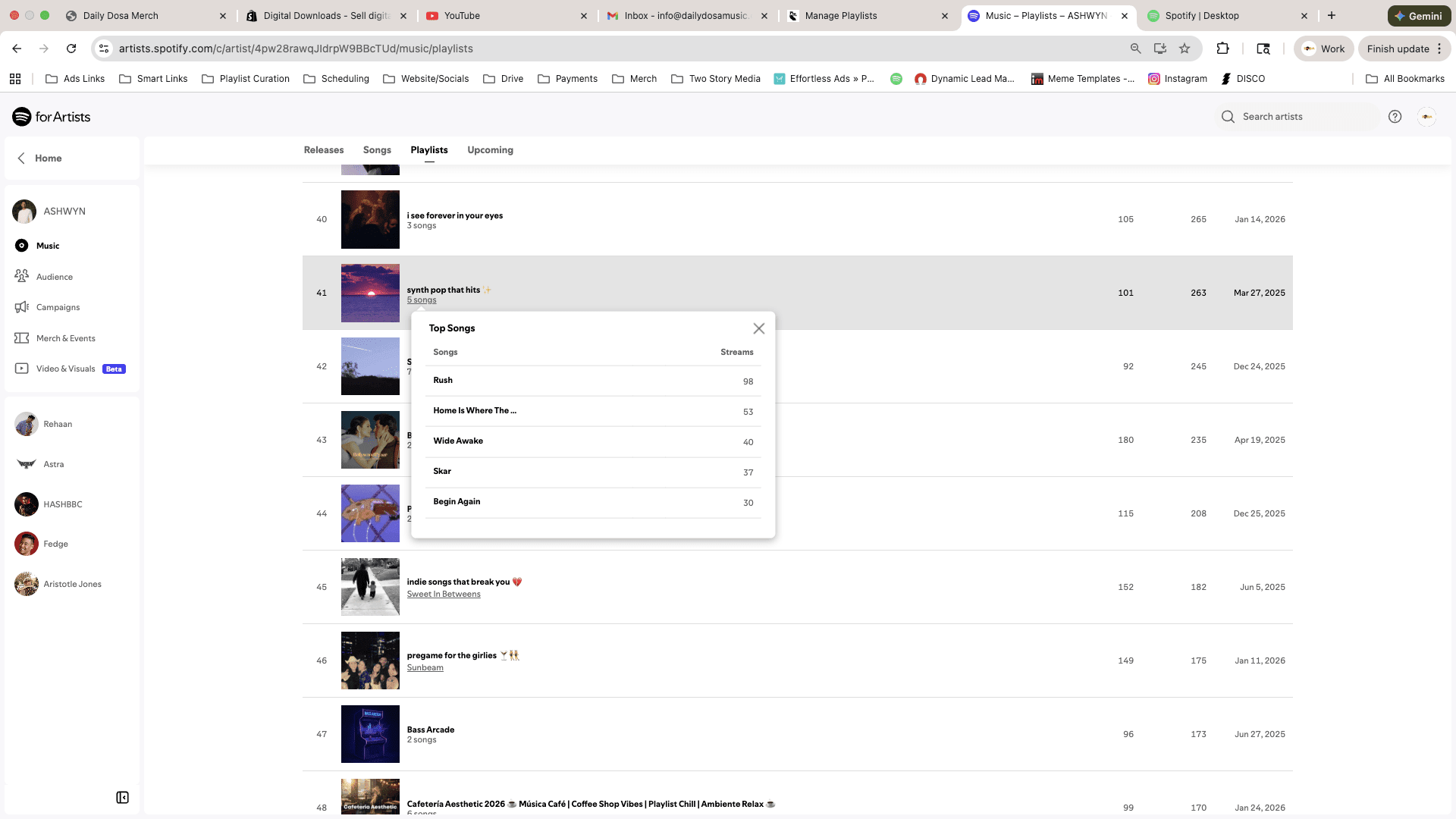Switch to the Upcoming tab
The image size is (1456, 819).
tap(490, 150)
